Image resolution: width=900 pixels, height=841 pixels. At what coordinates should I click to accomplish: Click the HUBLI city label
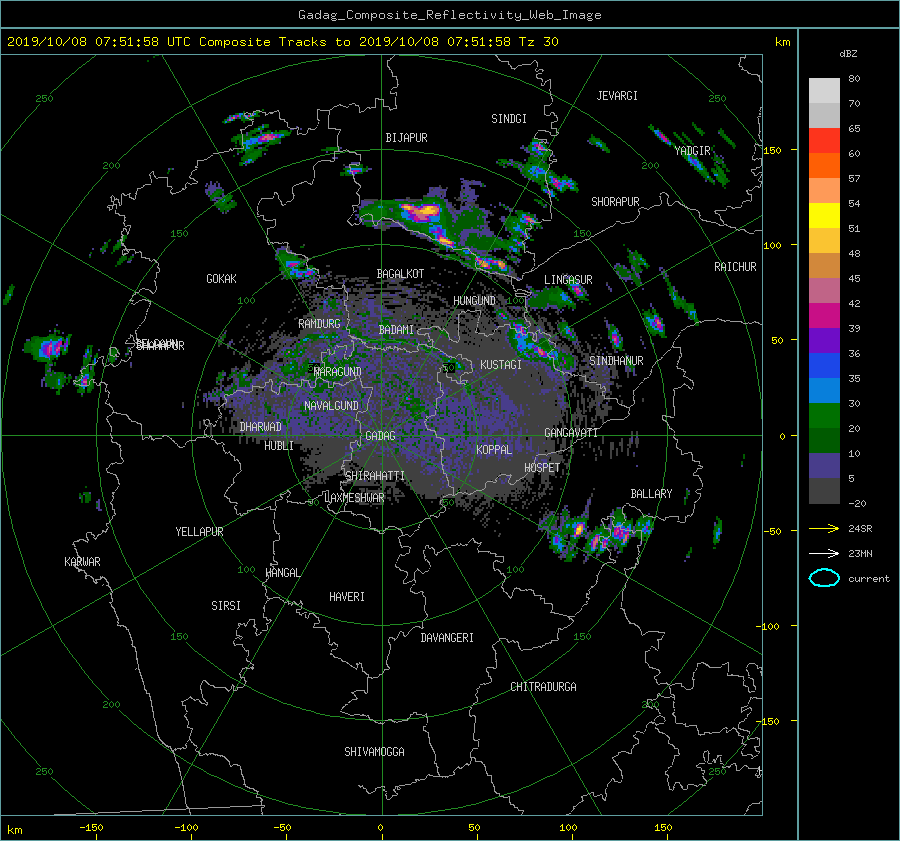[x=278, y=446]
